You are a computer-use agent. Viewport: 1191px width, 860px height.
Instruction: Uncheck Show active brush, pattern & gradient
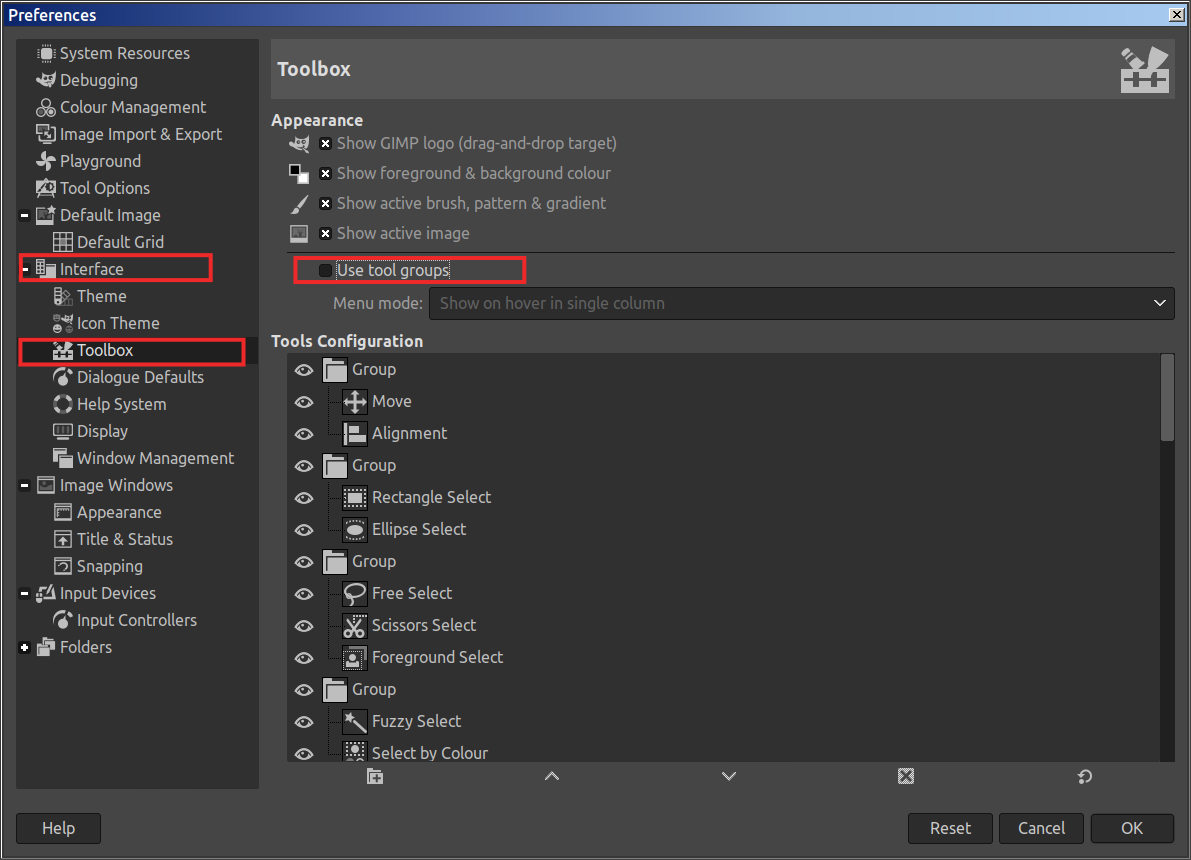(x=325, y=203)
